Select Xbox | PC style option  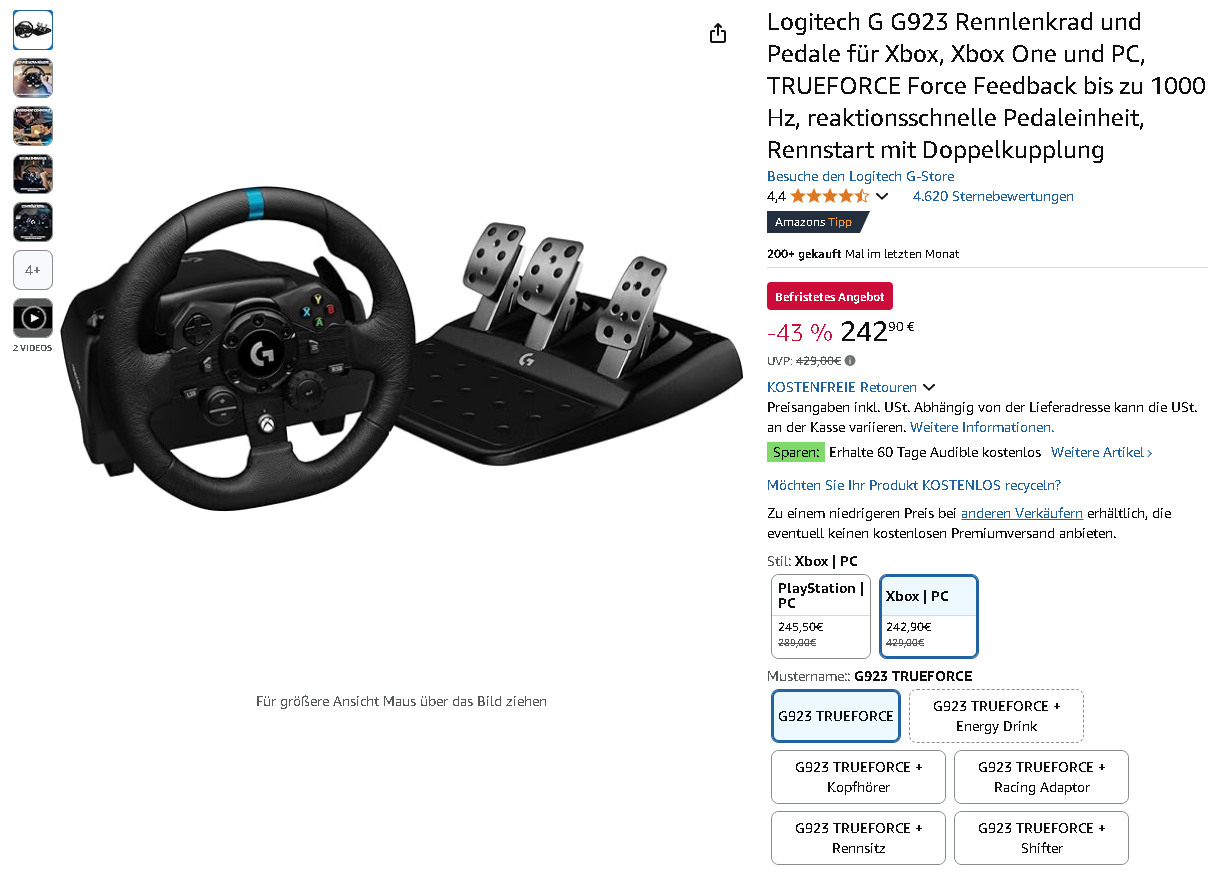pyautogui.click(x=929, y=616)
